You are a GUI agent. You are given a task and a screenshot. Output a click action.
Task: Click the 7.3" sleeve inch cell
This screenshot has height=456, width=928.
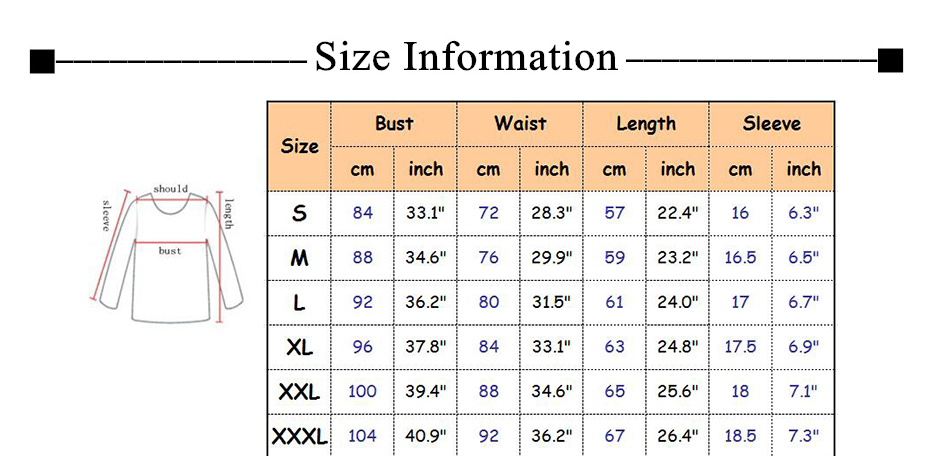click(803, 437)
